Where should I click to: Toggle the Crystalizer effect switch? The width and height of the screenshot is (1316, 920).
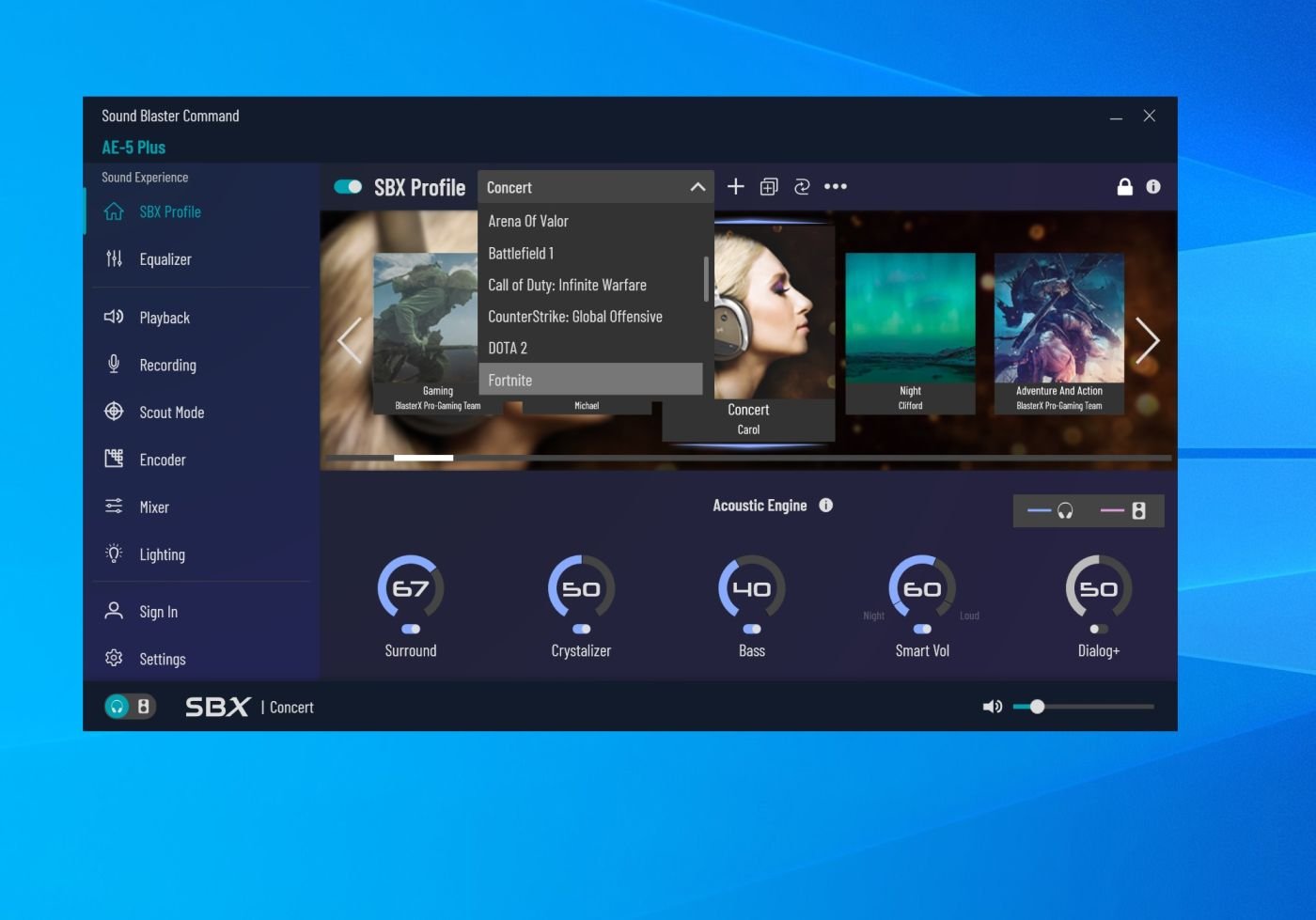click(581, 630)
